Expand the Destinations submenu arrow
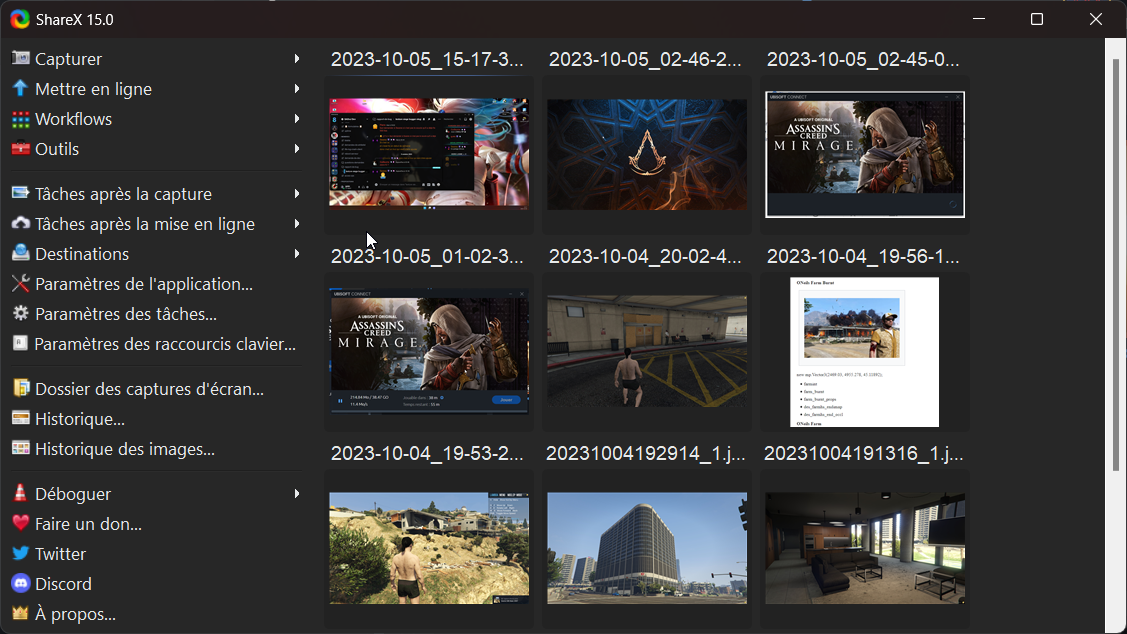Viewport: 1127px width, 634px height. [x=297, y=254]
